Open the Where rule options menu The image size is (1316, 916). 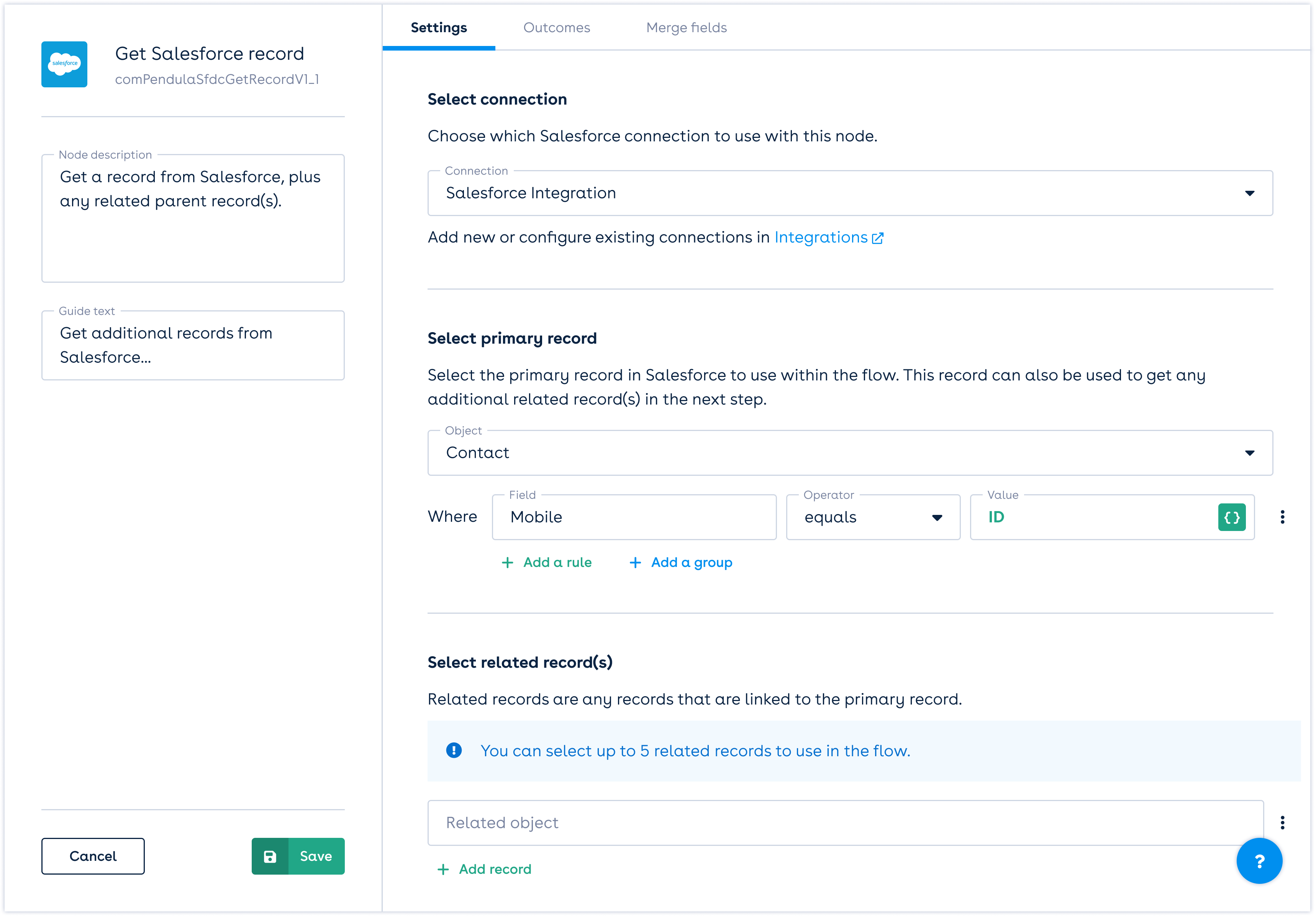click(x=1282, y=517)
